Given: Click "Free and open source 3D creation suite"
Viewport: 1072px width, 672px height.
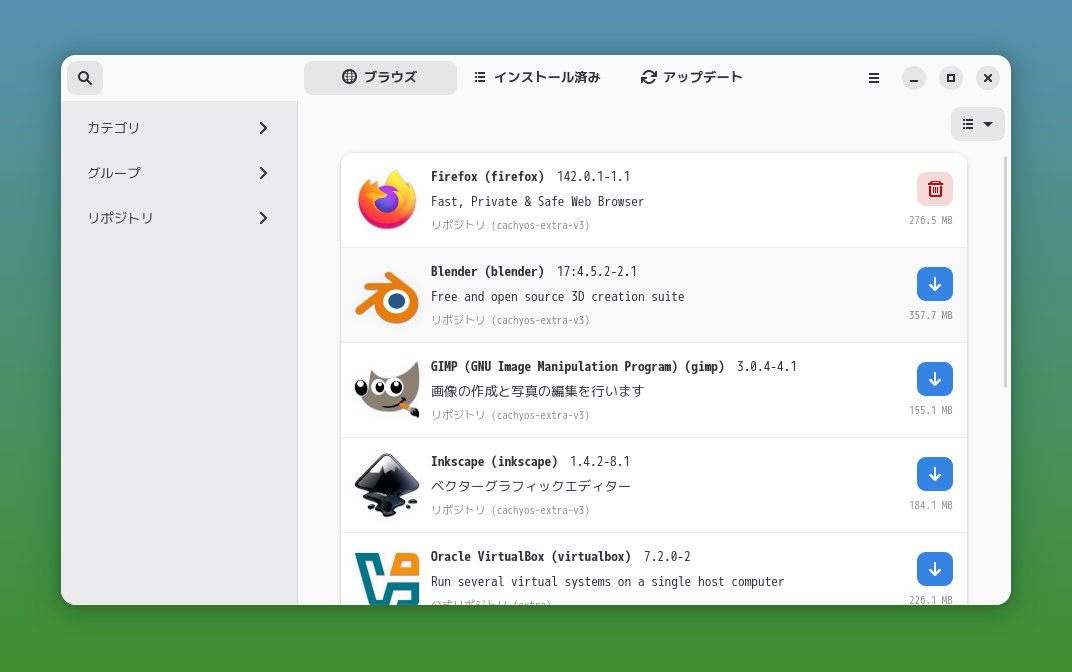Looking at the screenshot, I should [558, 297].
